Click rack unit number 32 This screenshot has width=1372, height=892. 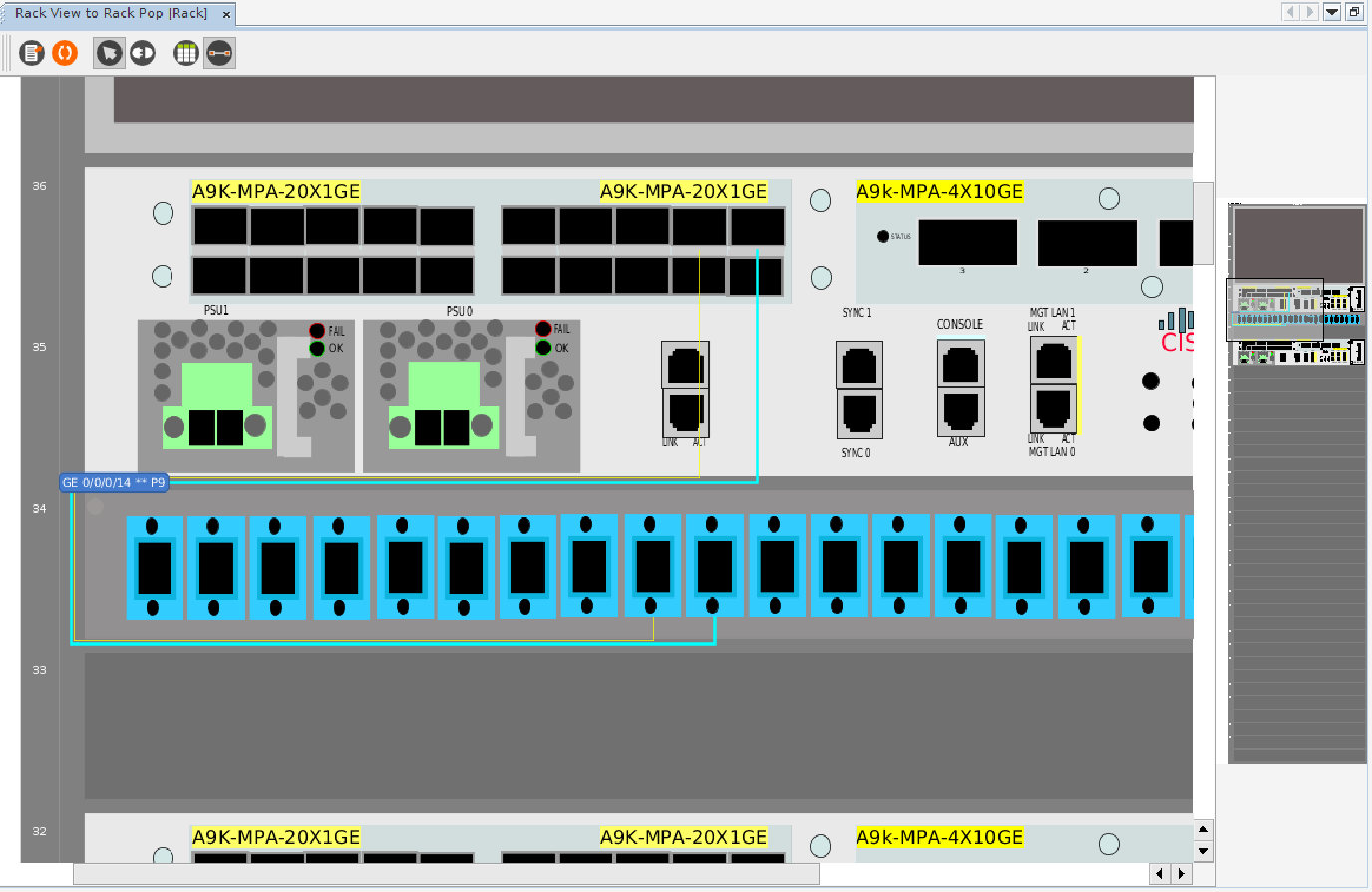(x=39, y=831)
